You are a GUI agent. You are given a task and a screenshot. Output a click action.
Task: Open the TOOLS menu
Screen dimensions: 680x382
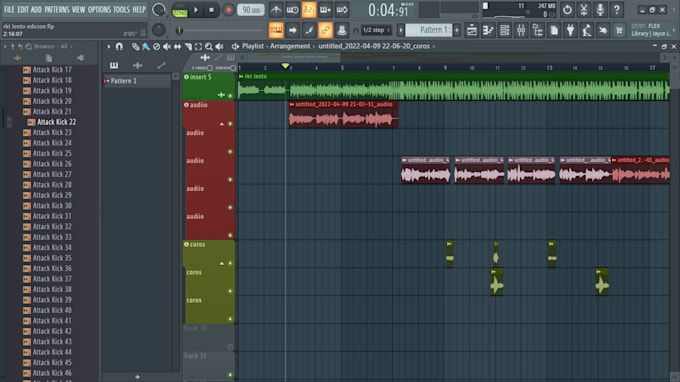(121, 10)
